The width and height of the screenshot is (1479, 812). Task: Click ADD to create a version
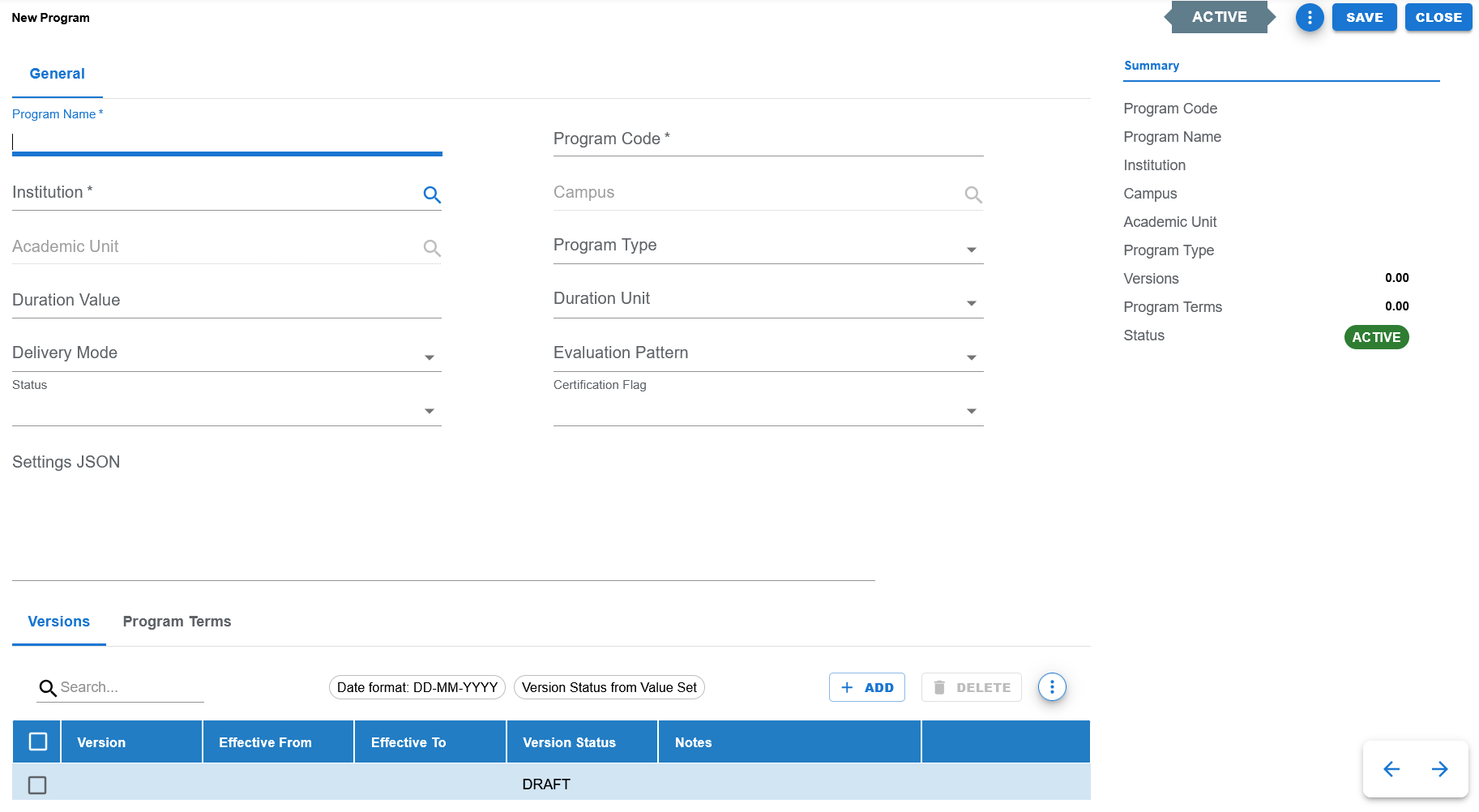(866, 687)
